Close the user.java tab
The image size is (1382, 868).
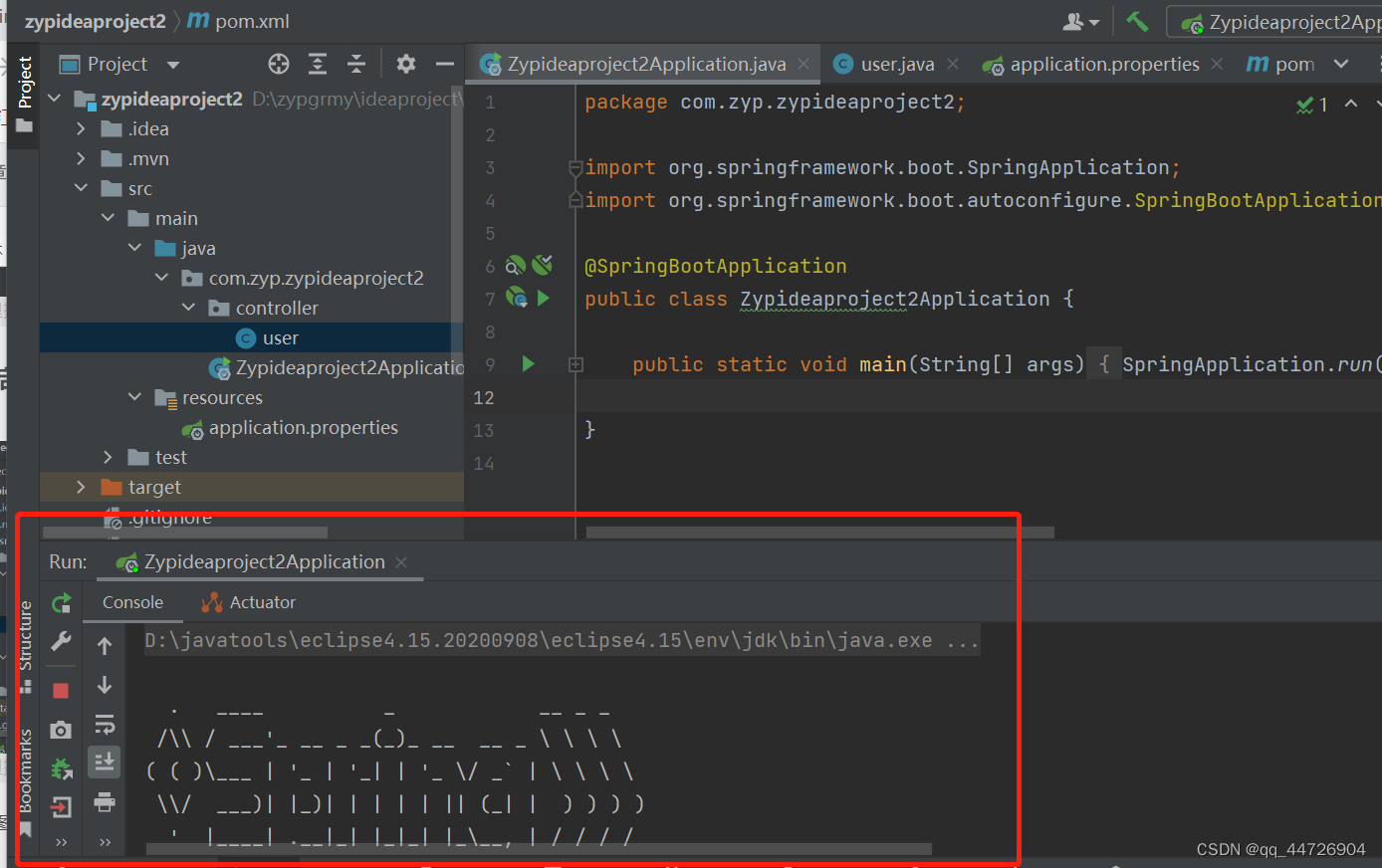[x=953, y=64]
